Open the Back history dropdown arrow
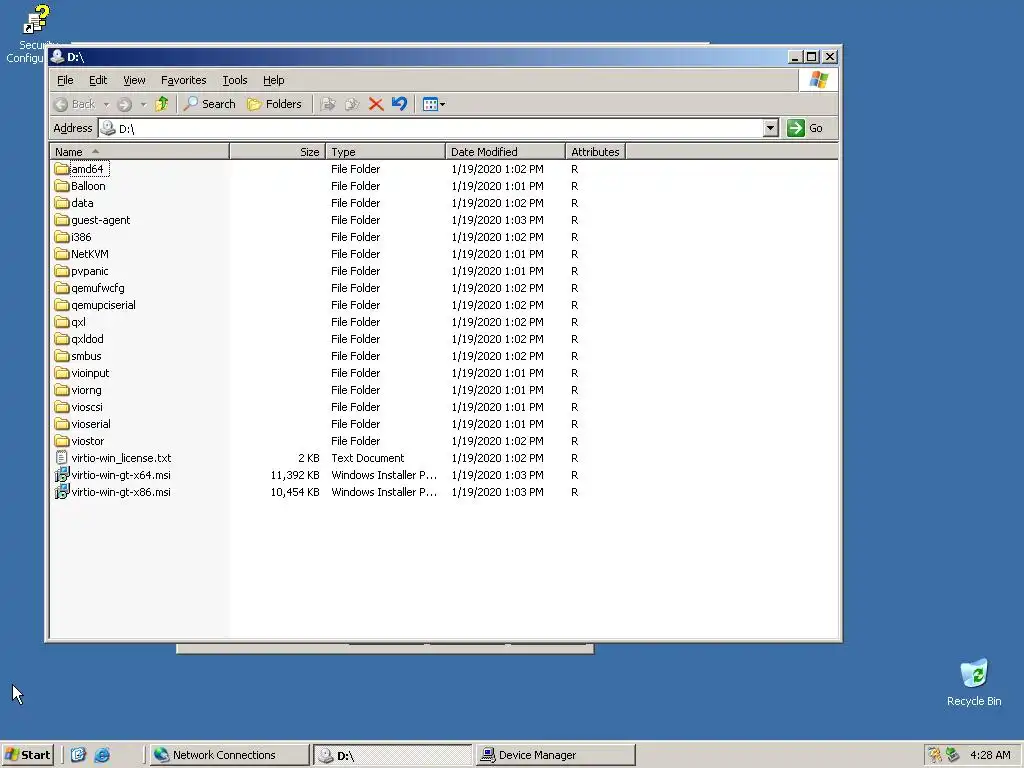 106,104
